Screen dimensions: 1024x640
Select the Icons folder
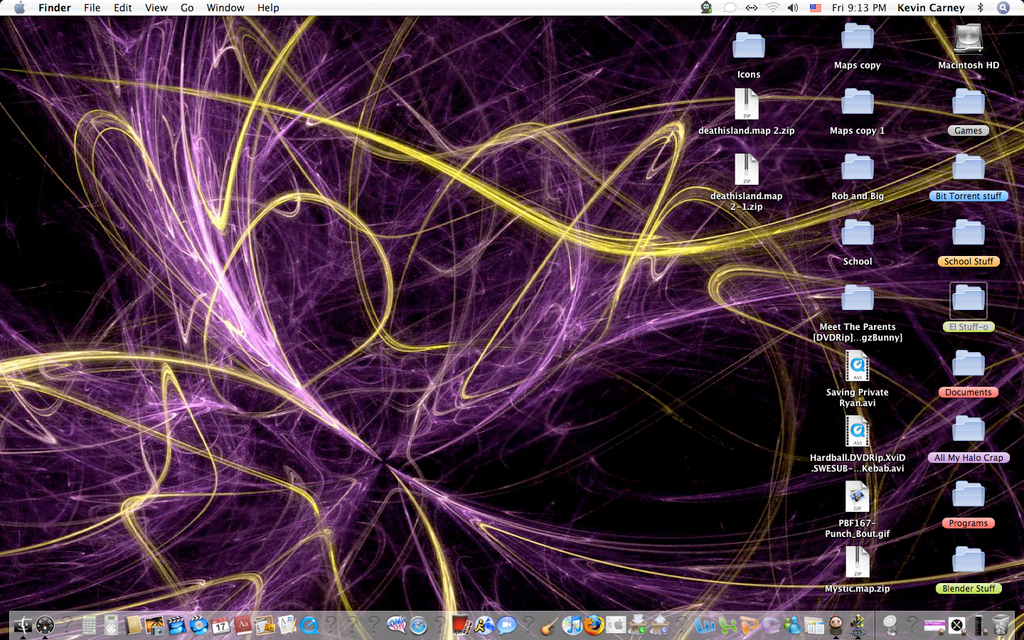pos(748,45)
